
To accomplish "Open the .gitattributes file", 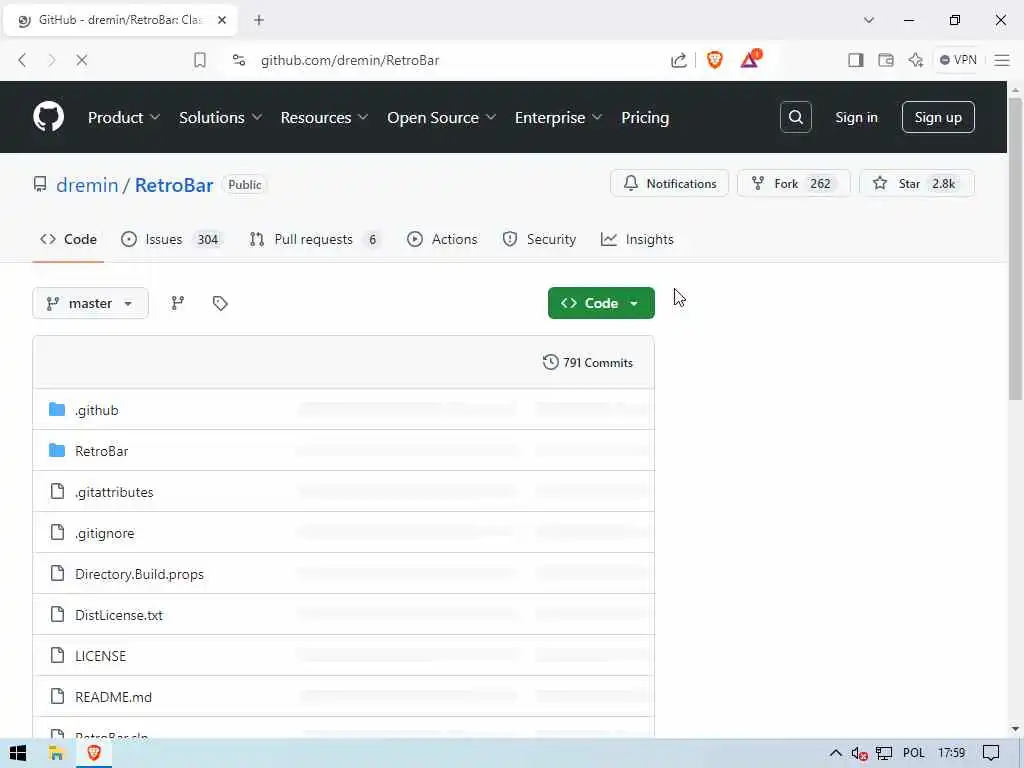I will click(114, 492).
